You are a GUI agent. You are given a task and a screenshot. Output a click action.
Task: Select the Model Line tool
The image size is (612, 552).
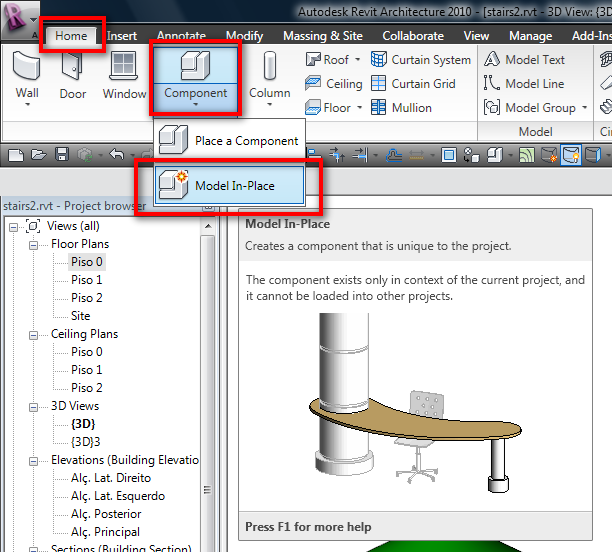pos(524,84)
